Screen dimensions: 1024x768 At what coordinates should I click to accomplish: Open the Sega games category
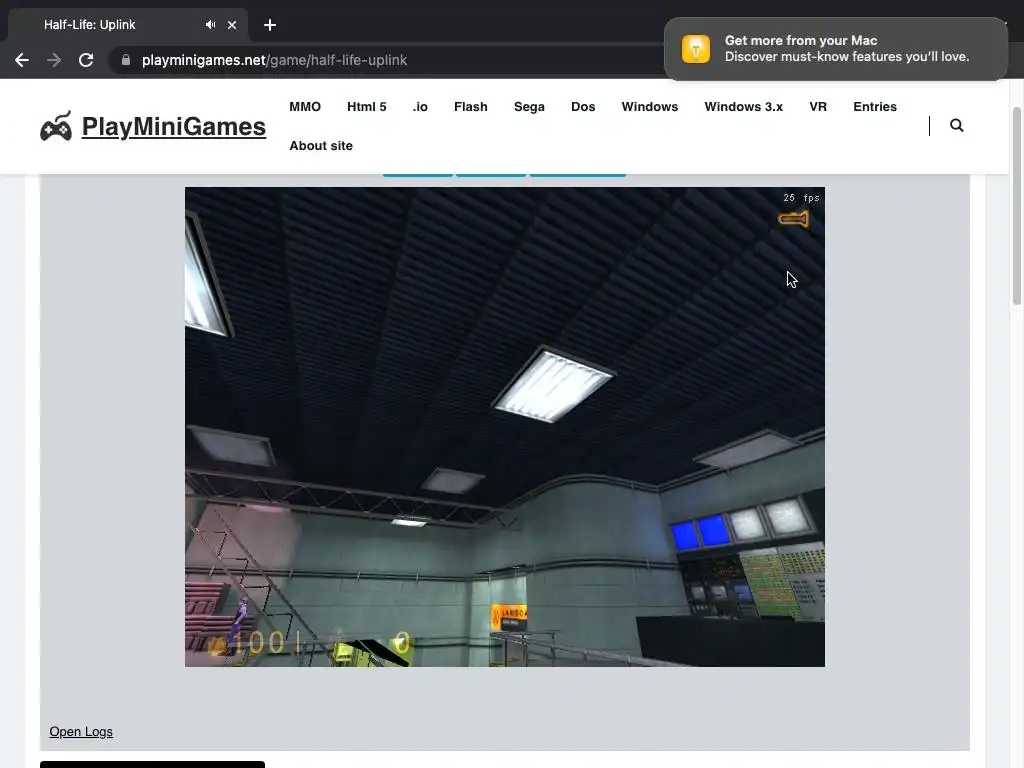click(x=529, y=106)
